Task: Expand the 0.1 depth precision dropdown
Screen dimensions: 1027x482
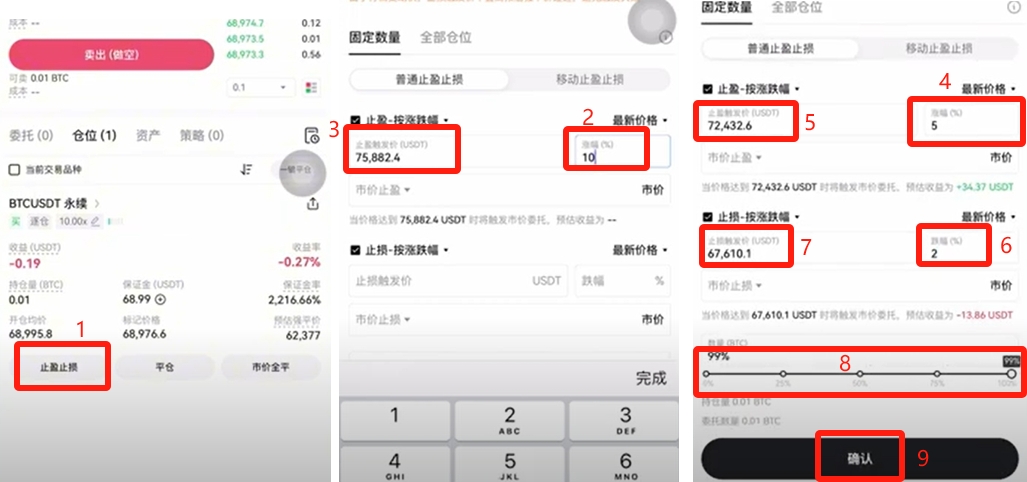Action: click(x=261, y=87)
